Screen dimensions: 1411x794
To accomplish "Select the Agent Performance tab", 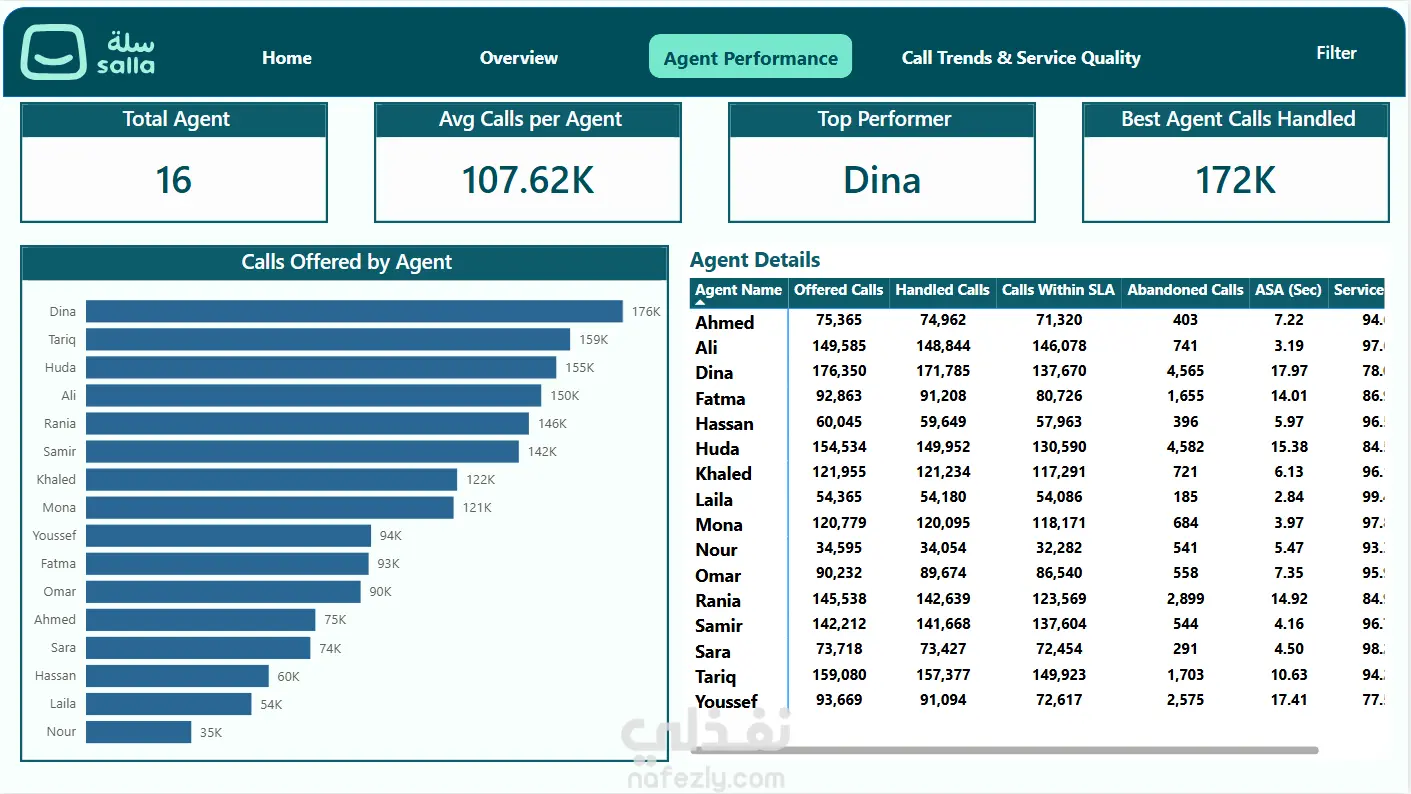I will click(x=750, y=57).
